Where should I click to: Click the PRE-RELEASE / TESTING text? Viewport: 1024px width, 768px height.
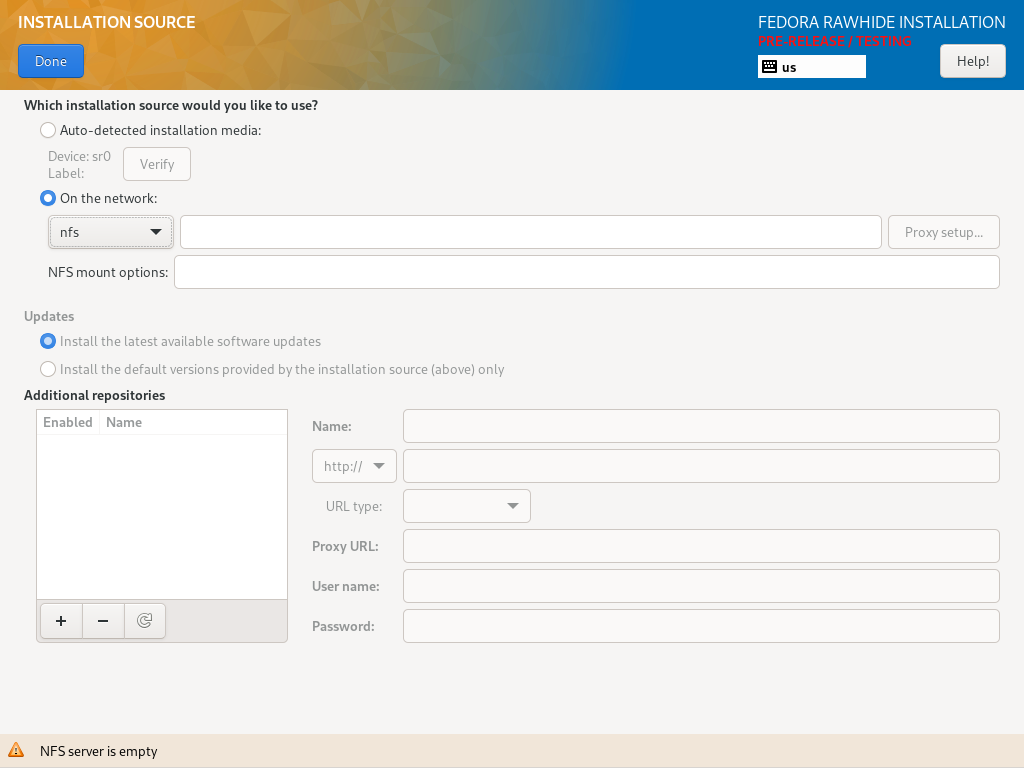[x=834, y=41]
